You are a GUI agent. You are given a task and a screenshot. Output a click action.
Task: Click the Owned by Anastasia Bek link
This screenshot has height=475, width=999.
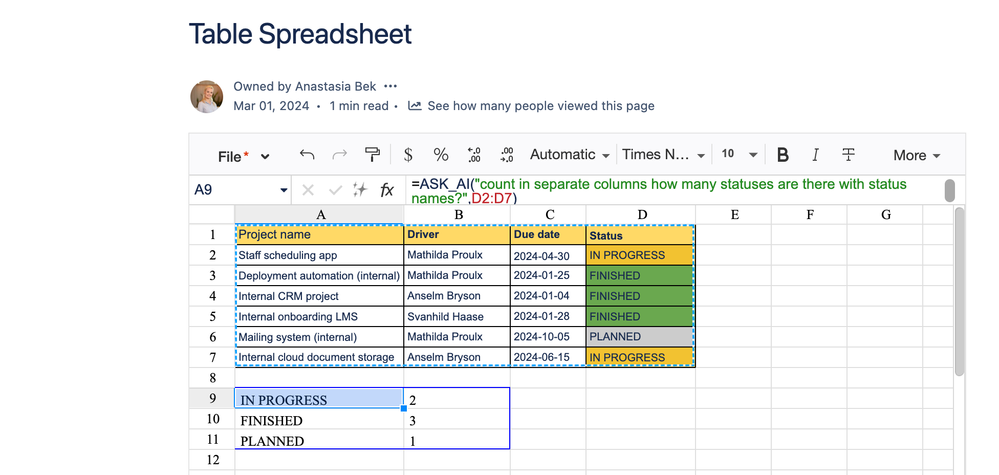coord(305,86)
